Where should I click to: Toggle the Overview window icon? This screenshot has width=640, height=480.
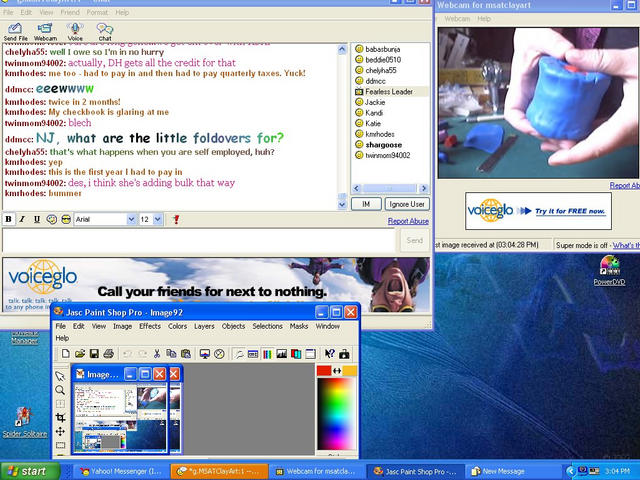click(x=310, y=354)
